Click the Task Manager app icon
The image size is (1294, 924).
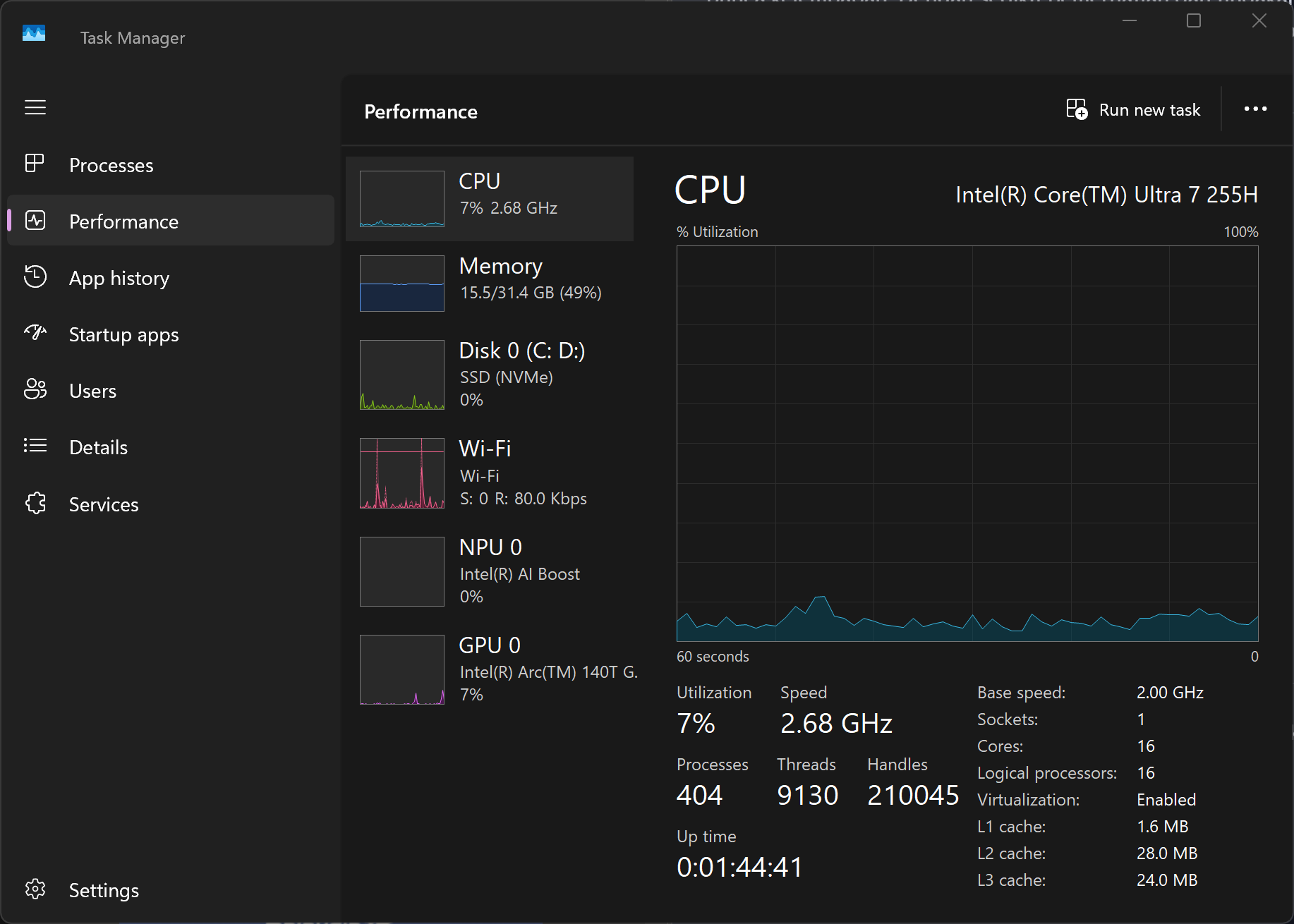point(34,34)
